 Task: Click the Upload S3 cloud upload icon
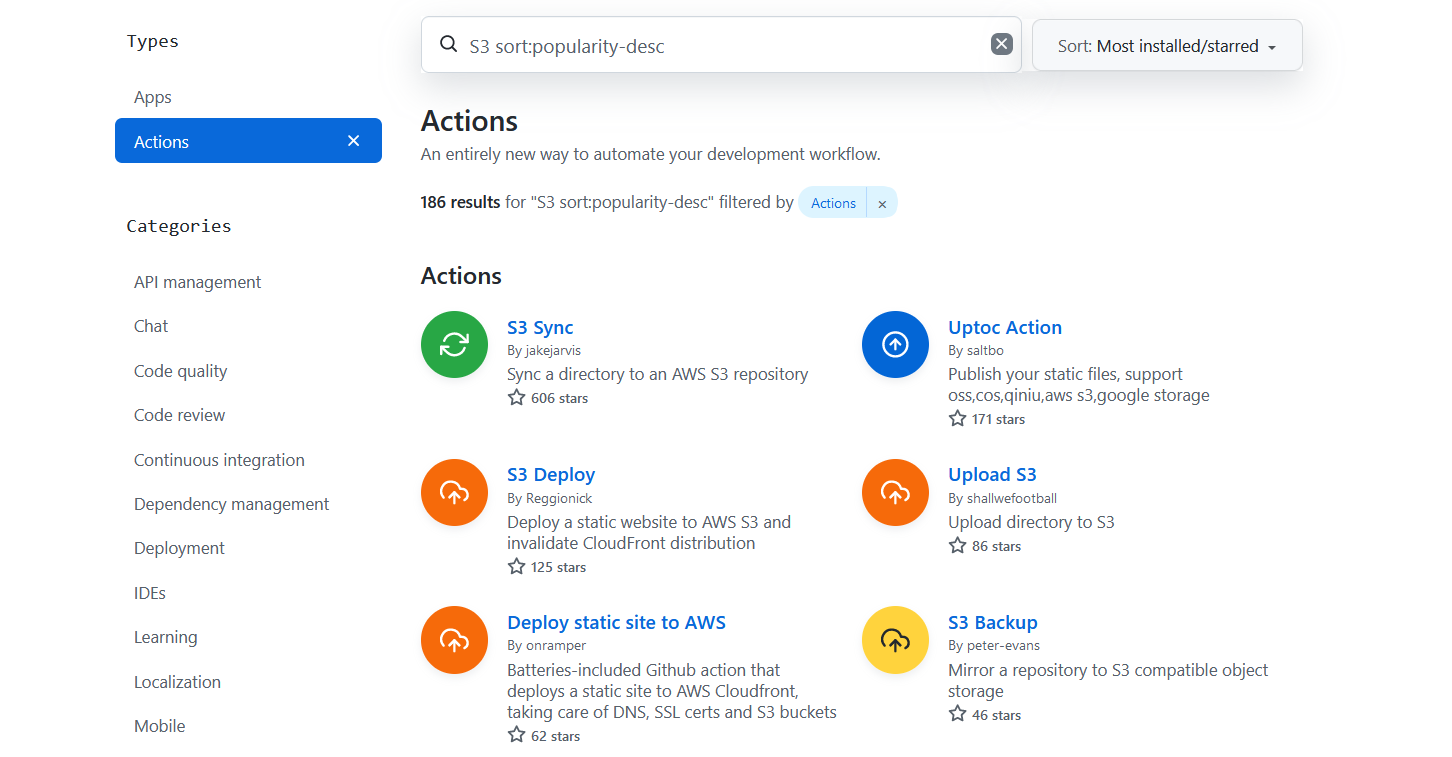[x=895, y=492]
